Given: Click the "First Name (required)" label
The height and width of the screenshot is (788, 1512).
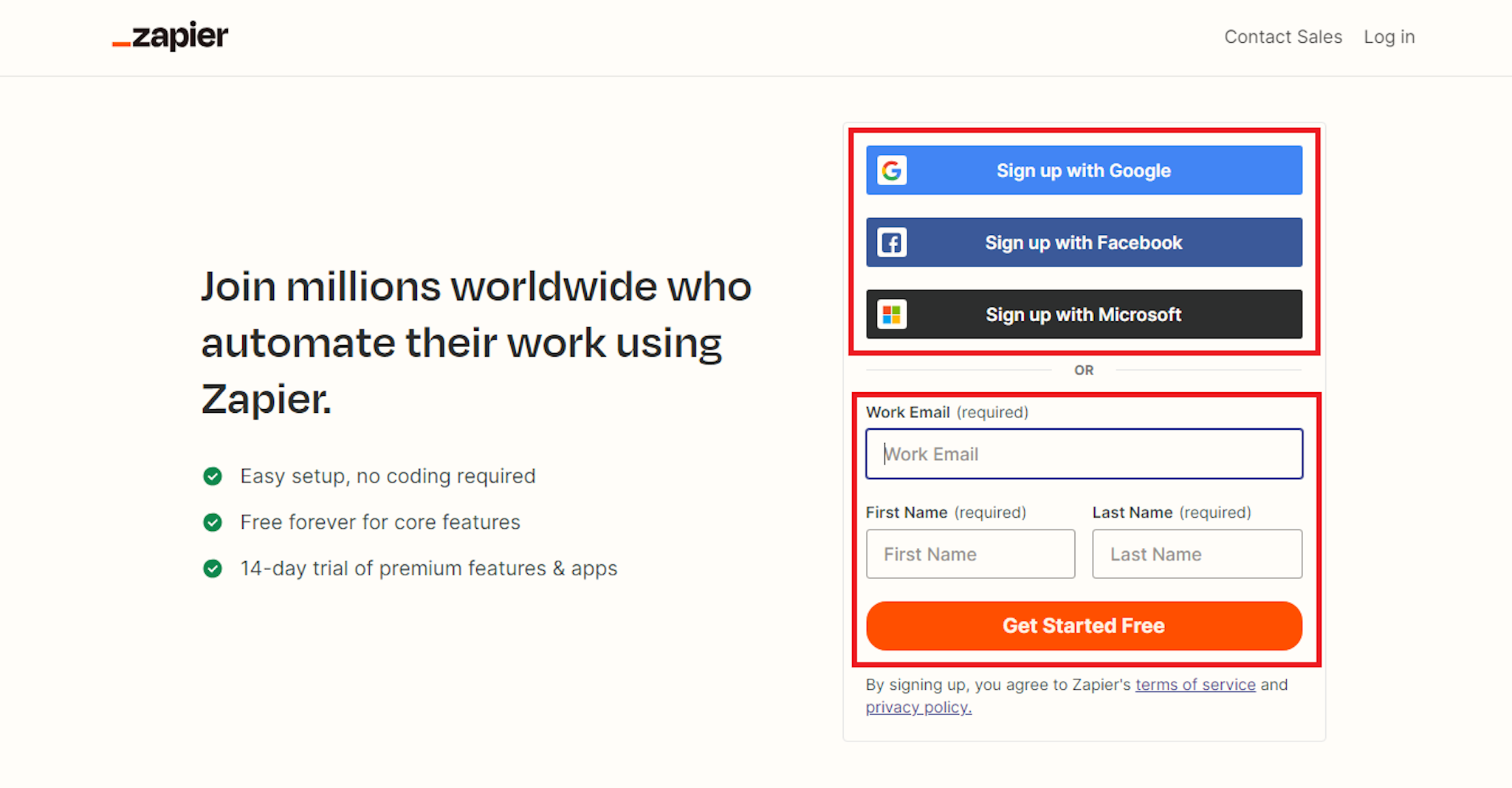Looking at the screenshot, I should pos(946,513).
